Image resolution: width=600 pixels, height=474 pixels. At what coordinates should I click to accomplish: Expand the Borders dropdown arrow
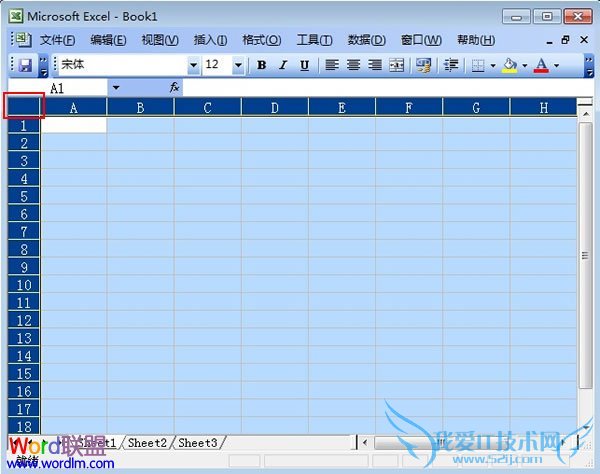(493, 66)
